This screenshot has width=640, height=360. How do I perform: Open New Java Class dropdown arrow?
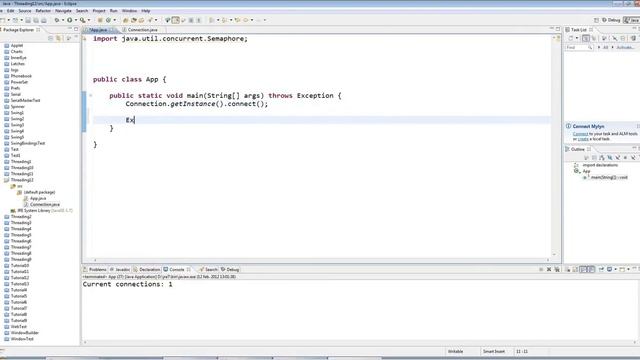click(x=114, y=20)
